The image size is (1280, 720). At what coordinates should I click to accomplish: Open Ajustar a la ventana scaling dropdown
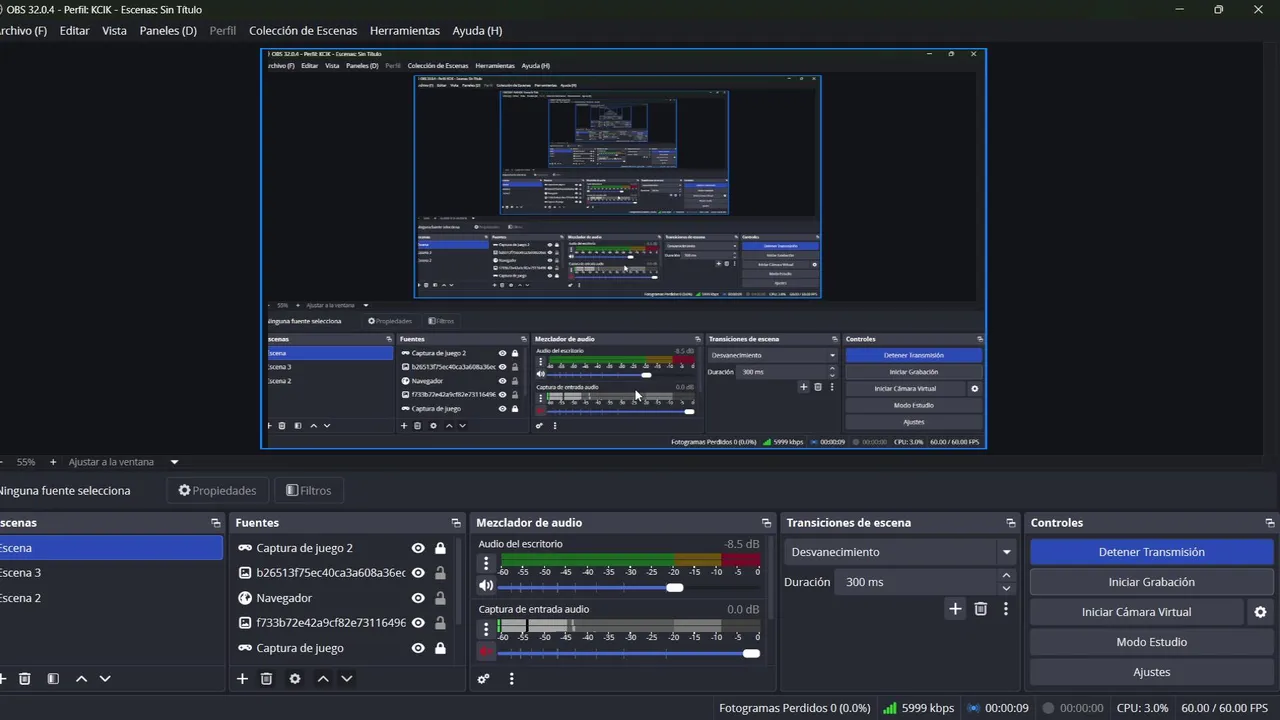tap(123, 462)
